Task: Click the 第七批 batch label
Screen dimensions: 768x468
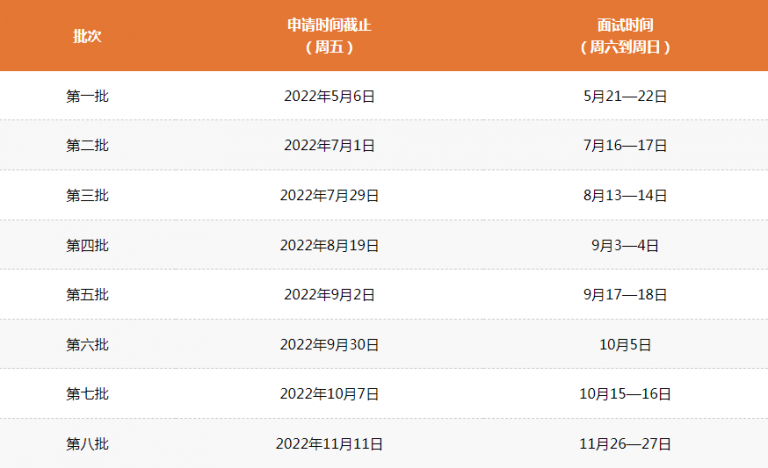Action: coord(87,394)
